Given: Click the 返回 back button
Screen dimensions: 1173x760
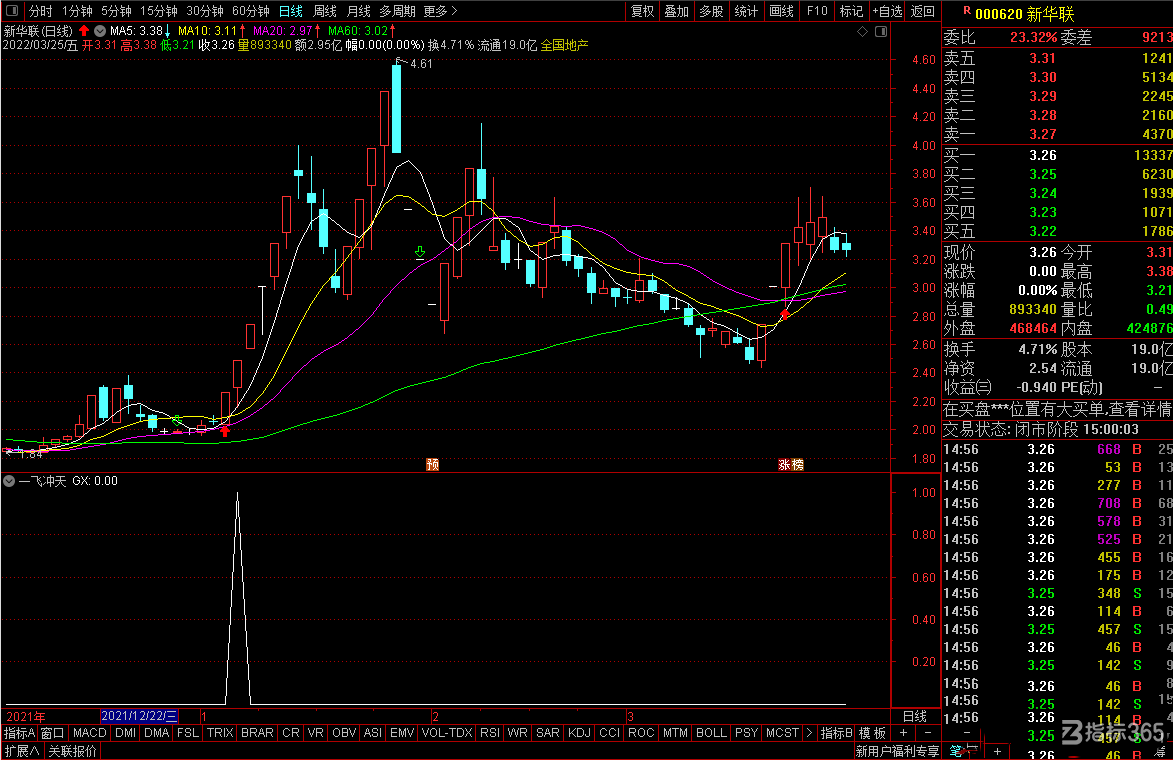Looking at the screenshot, I should (922, 11).
